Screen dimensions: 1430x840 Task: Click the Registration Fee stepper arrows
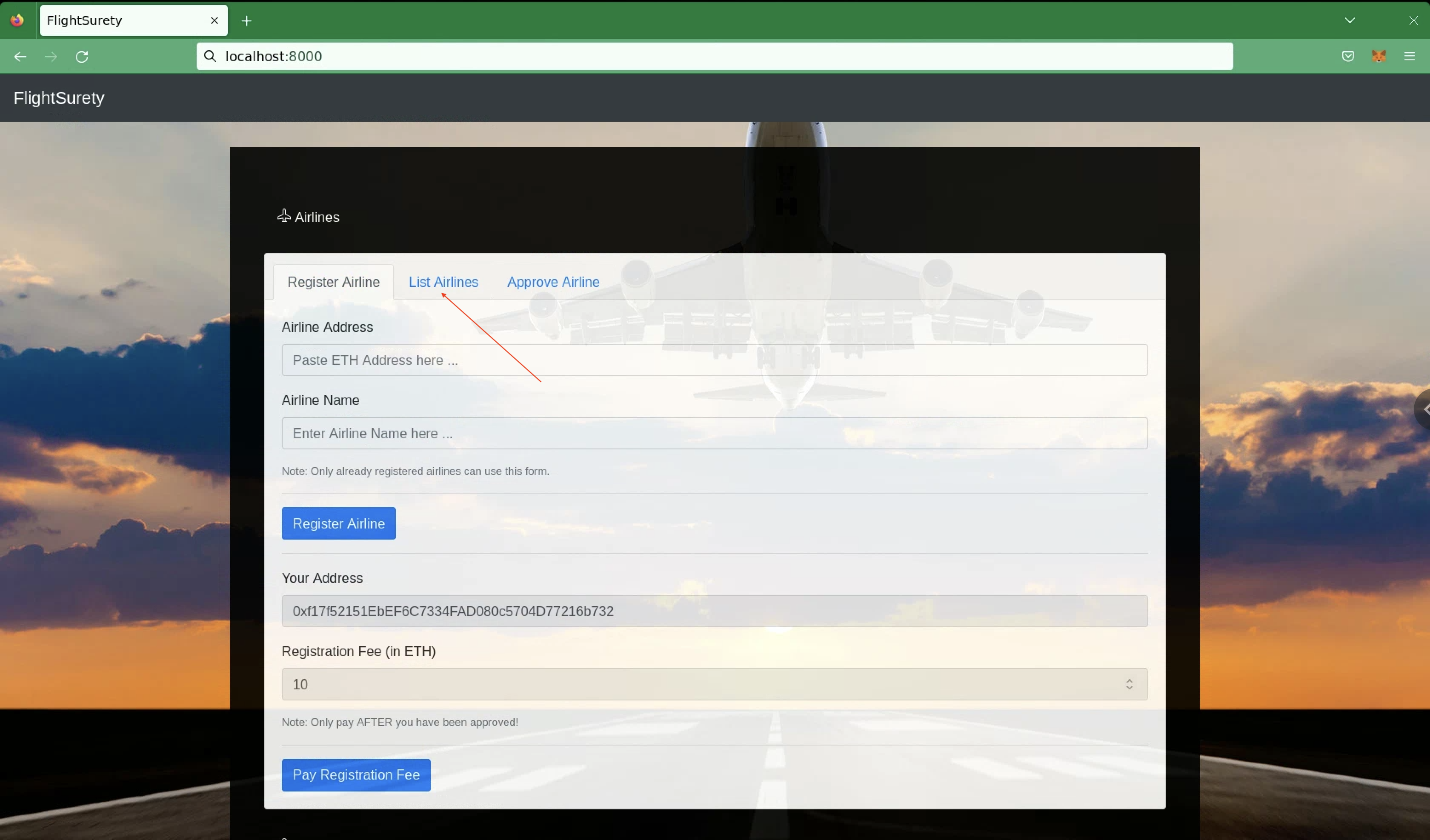[x=1129, y=685]
